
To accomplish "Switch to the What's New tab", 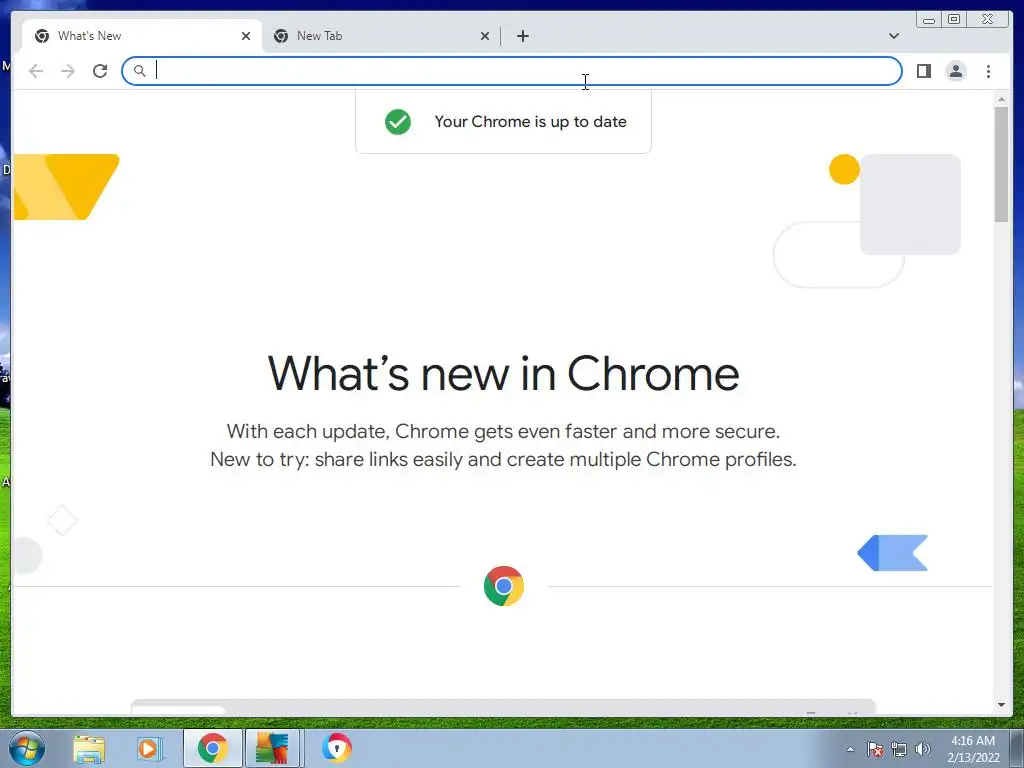I will coord(142,36).
